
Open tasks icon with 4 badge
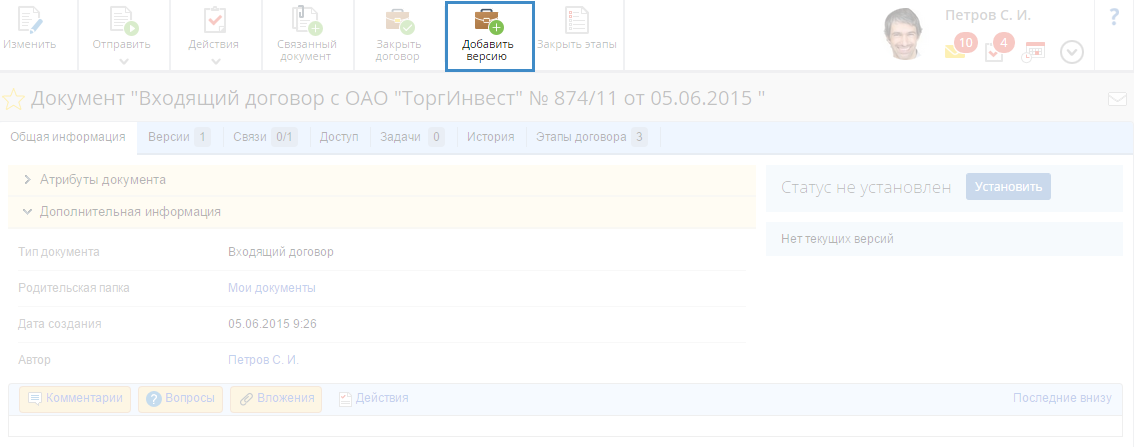click(x=999, y=48)
